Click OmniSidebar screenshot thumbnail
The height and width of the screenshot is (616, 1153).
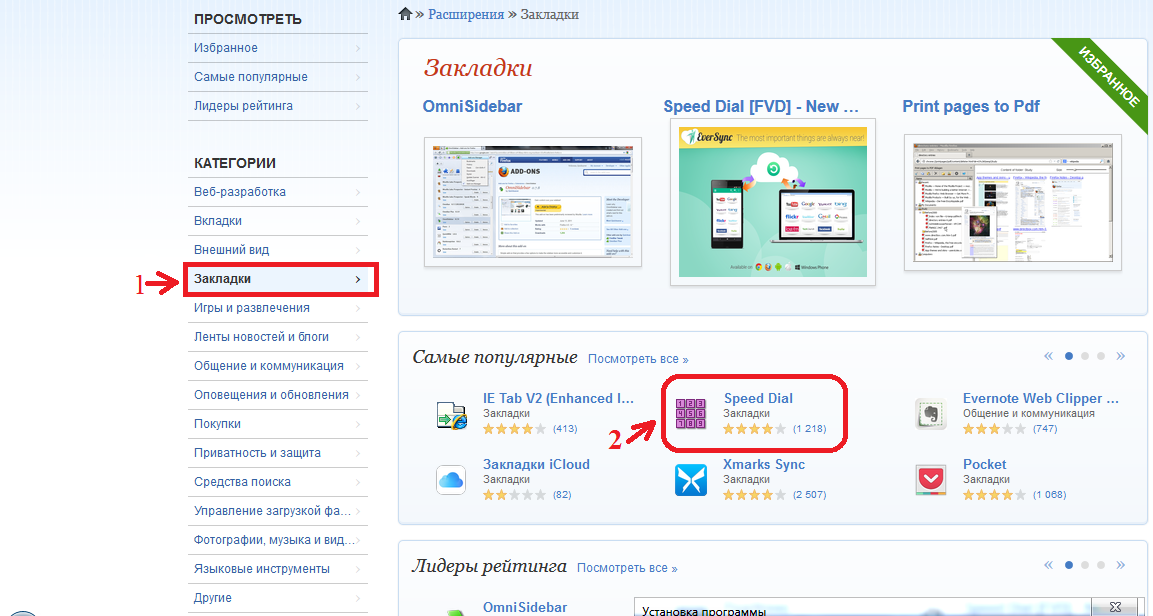[533, 202]
